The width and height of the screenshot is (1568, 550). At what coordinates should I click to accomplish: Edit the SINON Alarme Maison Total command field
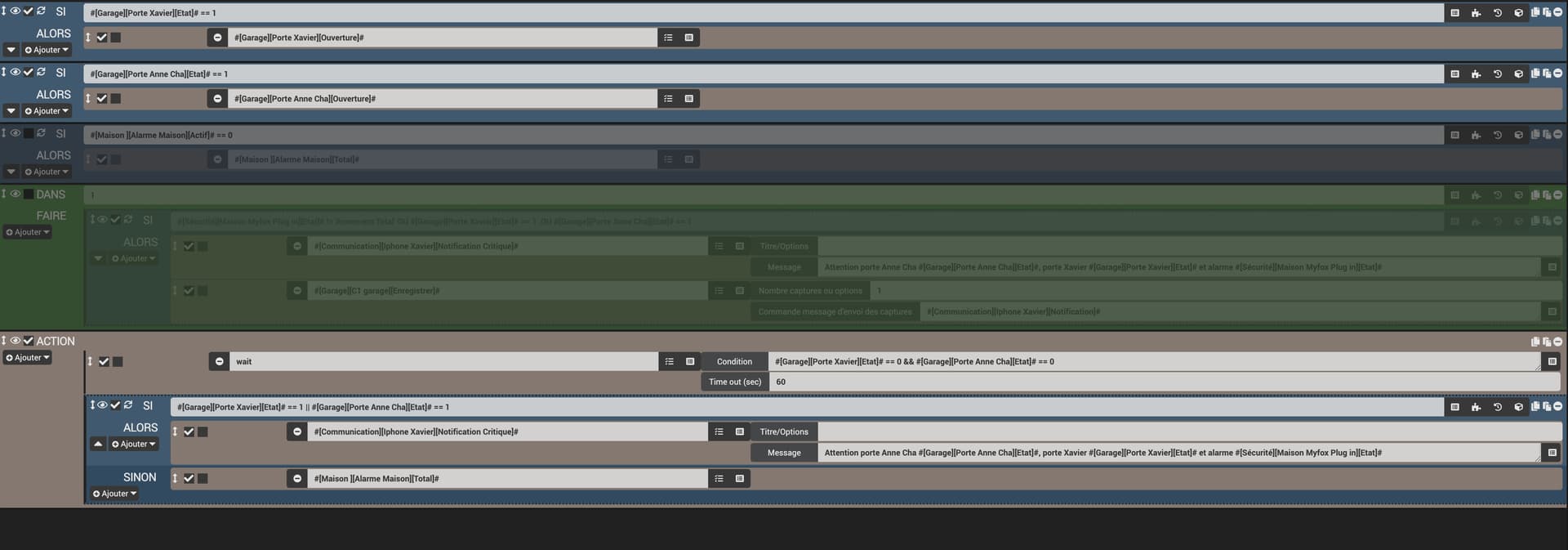(507, 479)
